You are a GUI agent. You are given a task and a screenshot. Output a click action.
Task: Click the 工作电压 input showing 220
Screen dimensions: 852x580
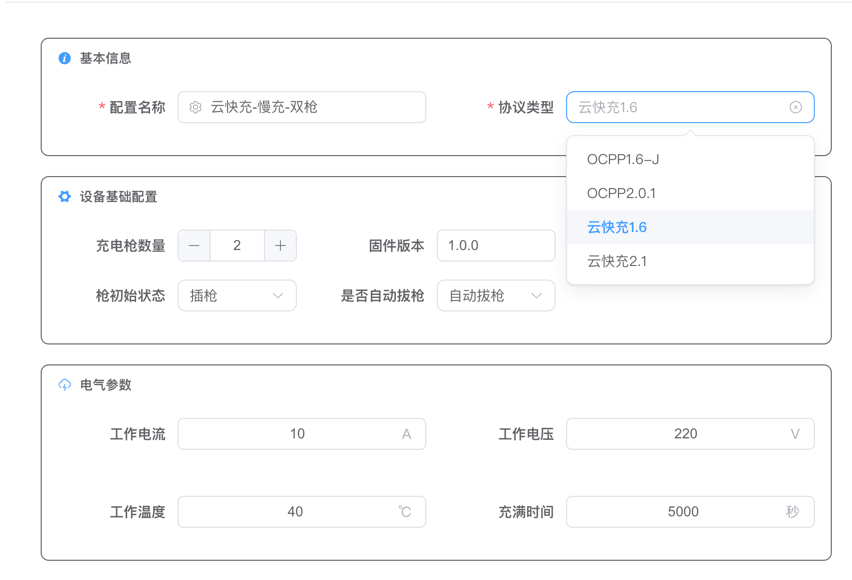pyautogui.click(x=690, y=434)
